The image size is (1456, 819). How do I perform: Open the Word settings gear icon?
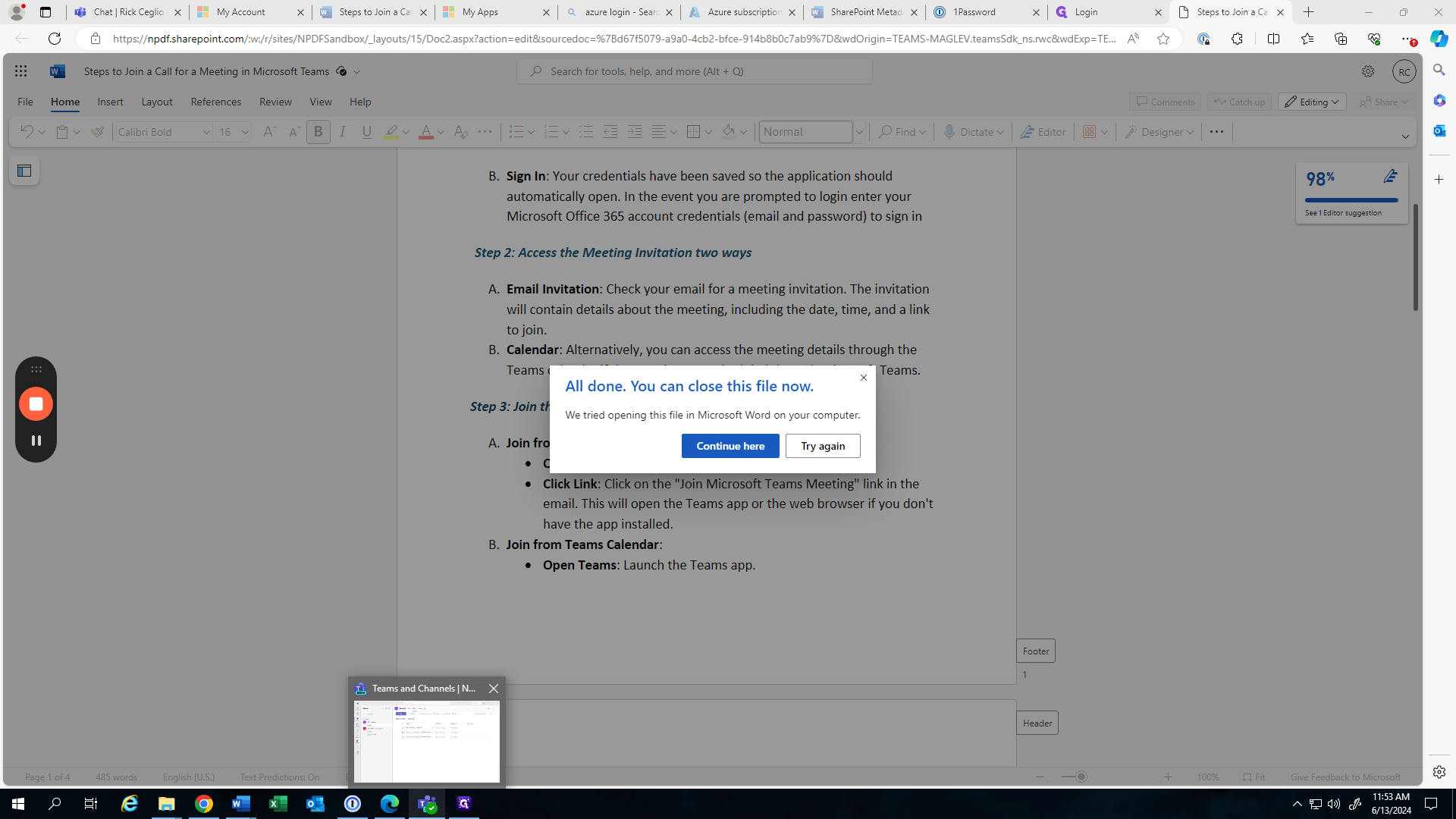coord(1367,71)
